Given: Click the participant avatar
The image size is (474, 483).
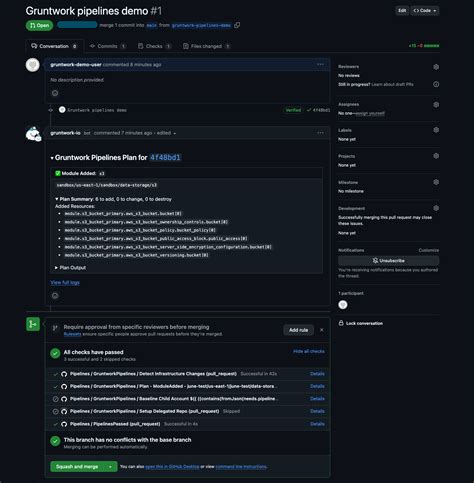Looking at the screenshot, I should click(x=343, y=305).
